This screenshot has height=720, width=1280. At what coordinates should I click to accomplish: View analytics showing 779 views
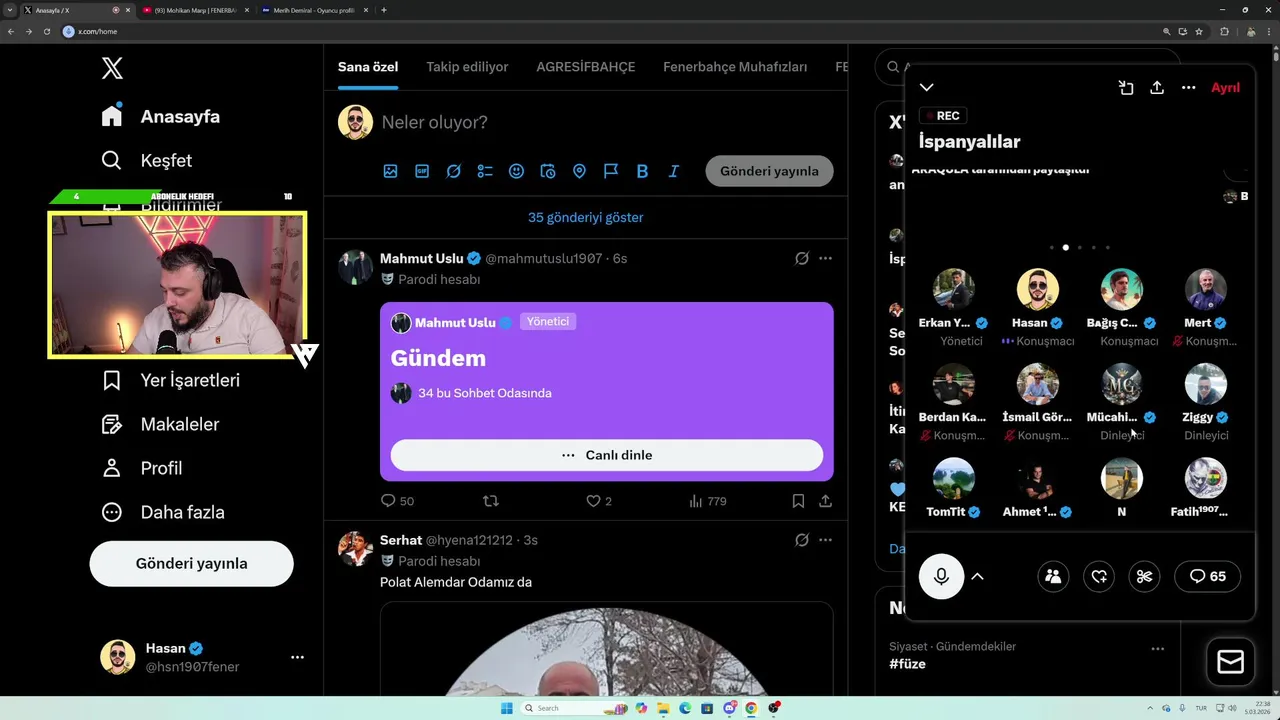pyautogui.click(x=707, y=501)
